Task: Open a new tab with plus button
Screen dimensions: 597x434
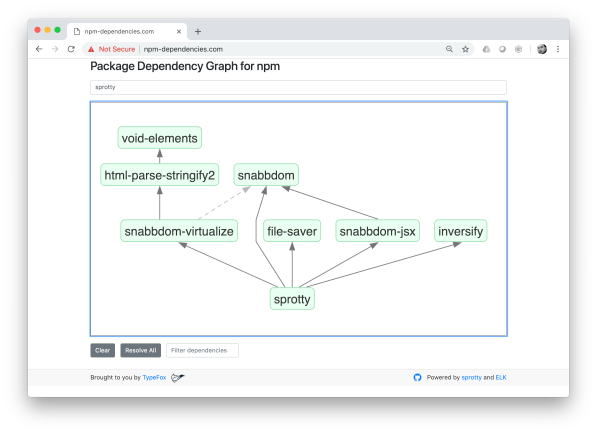Action: coord(198,32)
